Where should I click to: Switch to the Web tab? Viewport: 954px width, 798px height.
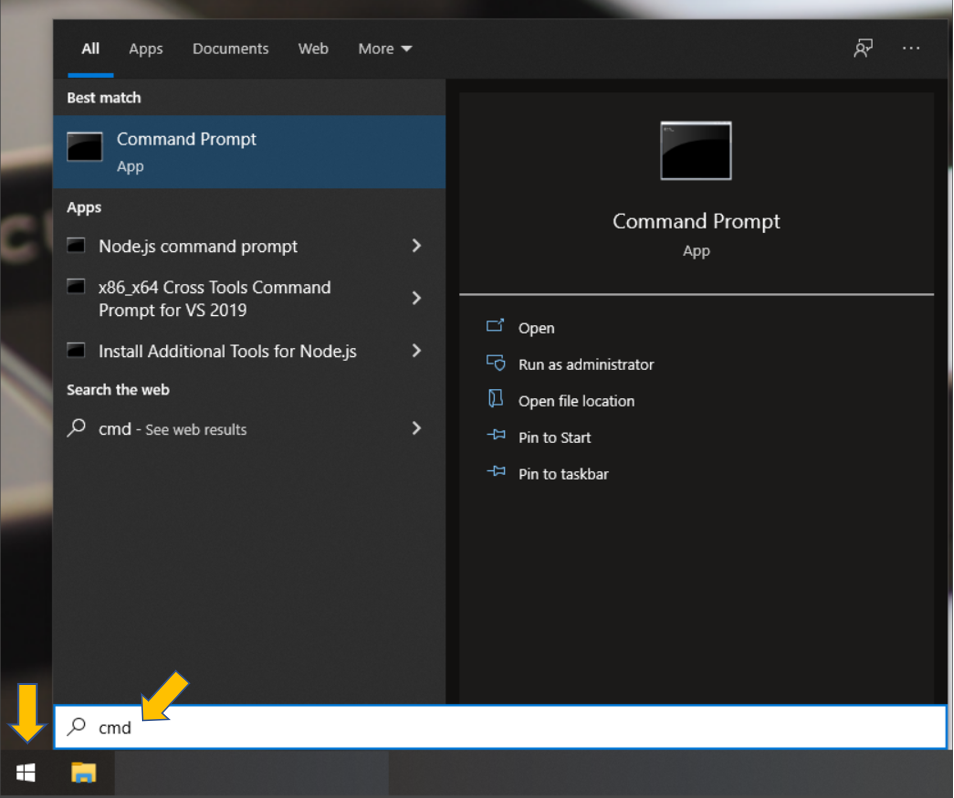313,49
